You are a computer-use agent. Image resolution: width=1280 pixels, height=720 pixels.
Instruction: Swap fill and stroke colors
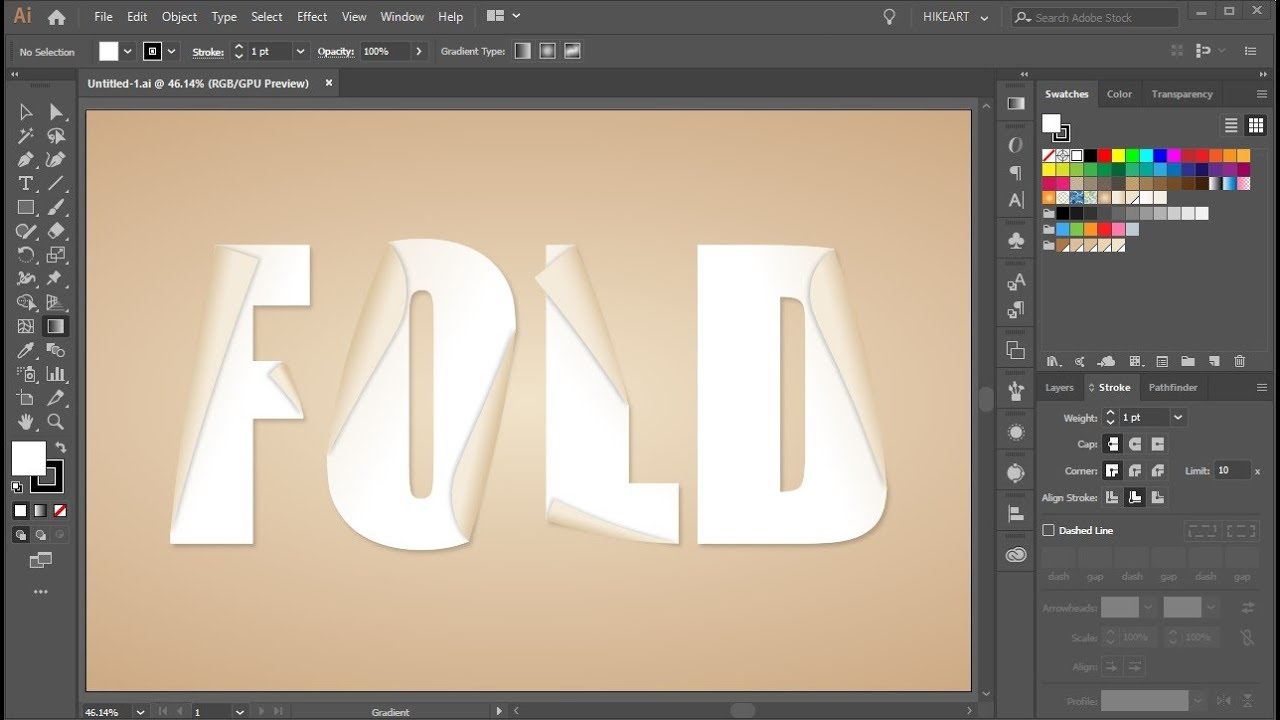tap(60, 448)
